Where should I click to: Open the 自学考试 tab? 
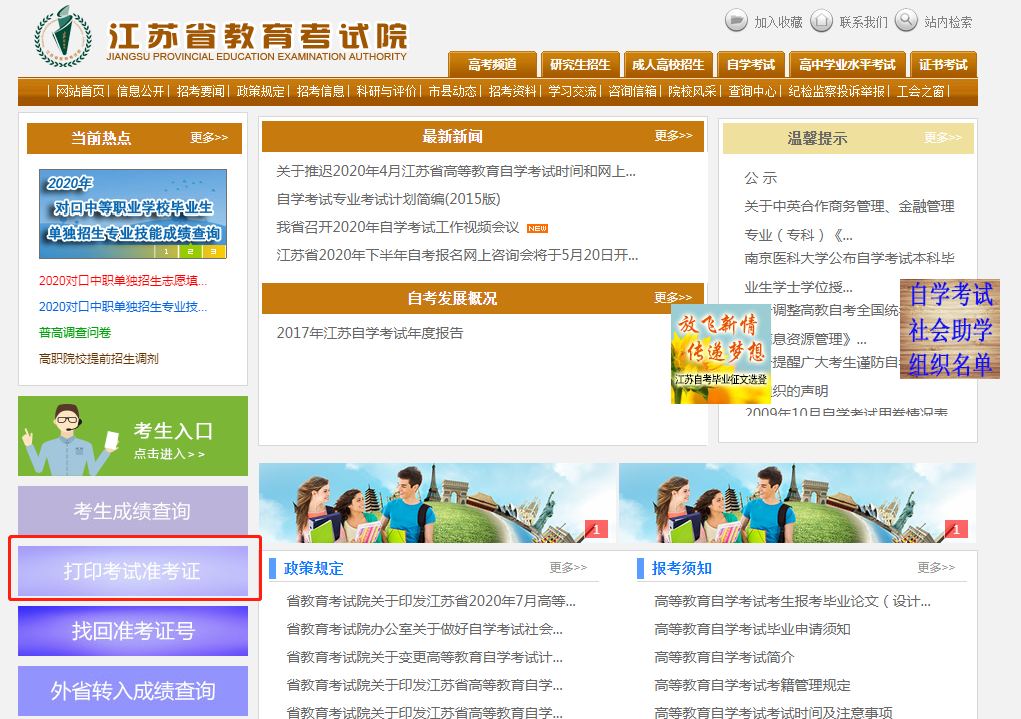tap(750, 64)
